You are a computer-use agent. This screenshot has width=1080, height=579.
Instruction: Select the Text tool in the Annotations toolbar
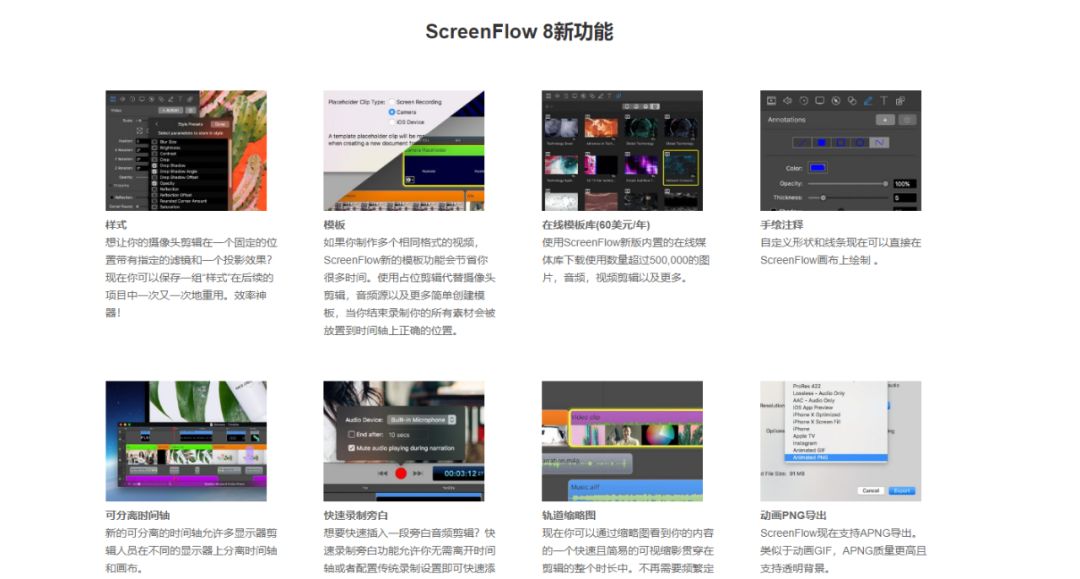click(883, 101)
